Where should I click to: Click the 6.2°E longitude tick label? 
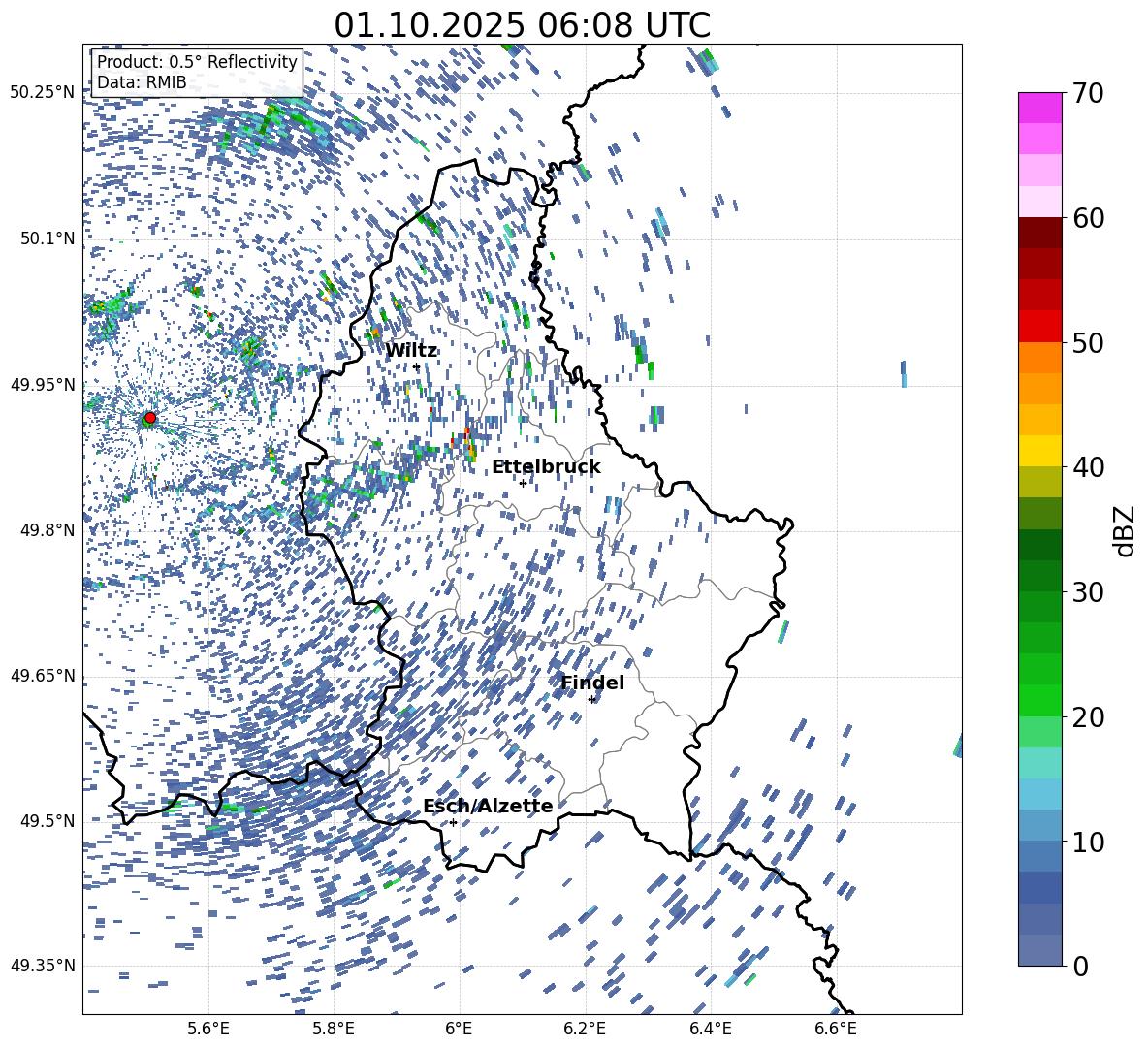(x=585, y=1029)
